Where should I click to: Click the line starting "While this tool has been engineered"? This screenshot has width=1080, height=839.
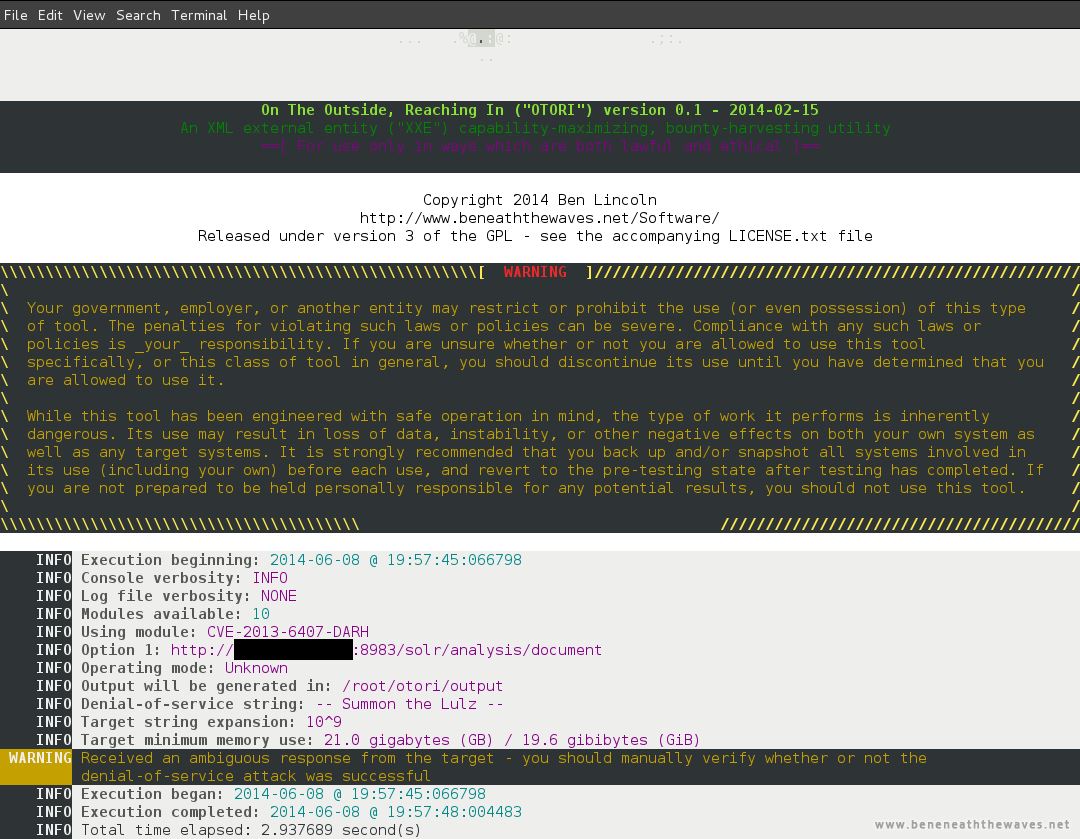pos(508,416)
